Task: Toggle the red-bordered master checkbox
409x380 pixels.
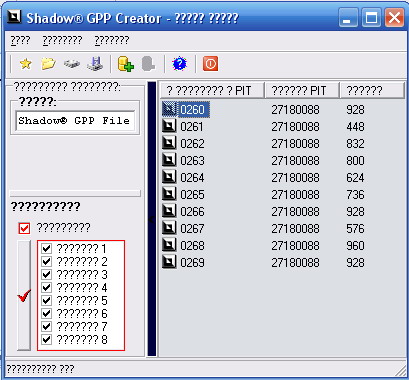Action: click(24, 228)
